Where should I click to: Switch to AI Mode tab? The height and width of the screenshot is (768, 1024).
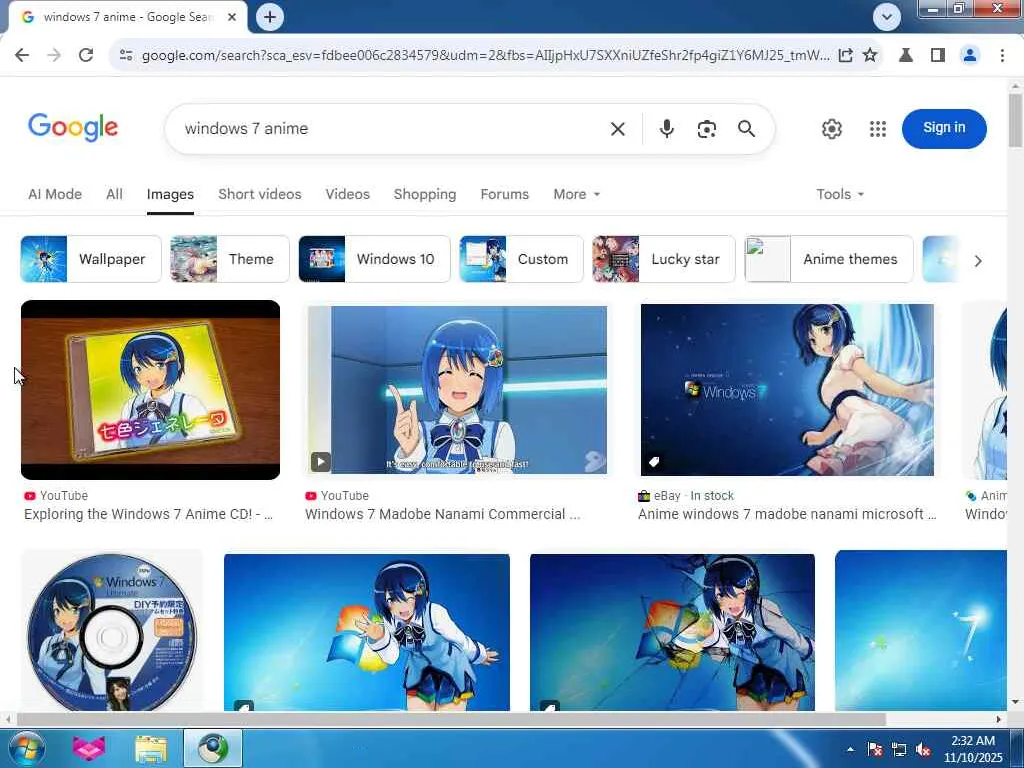coord(55,194)
